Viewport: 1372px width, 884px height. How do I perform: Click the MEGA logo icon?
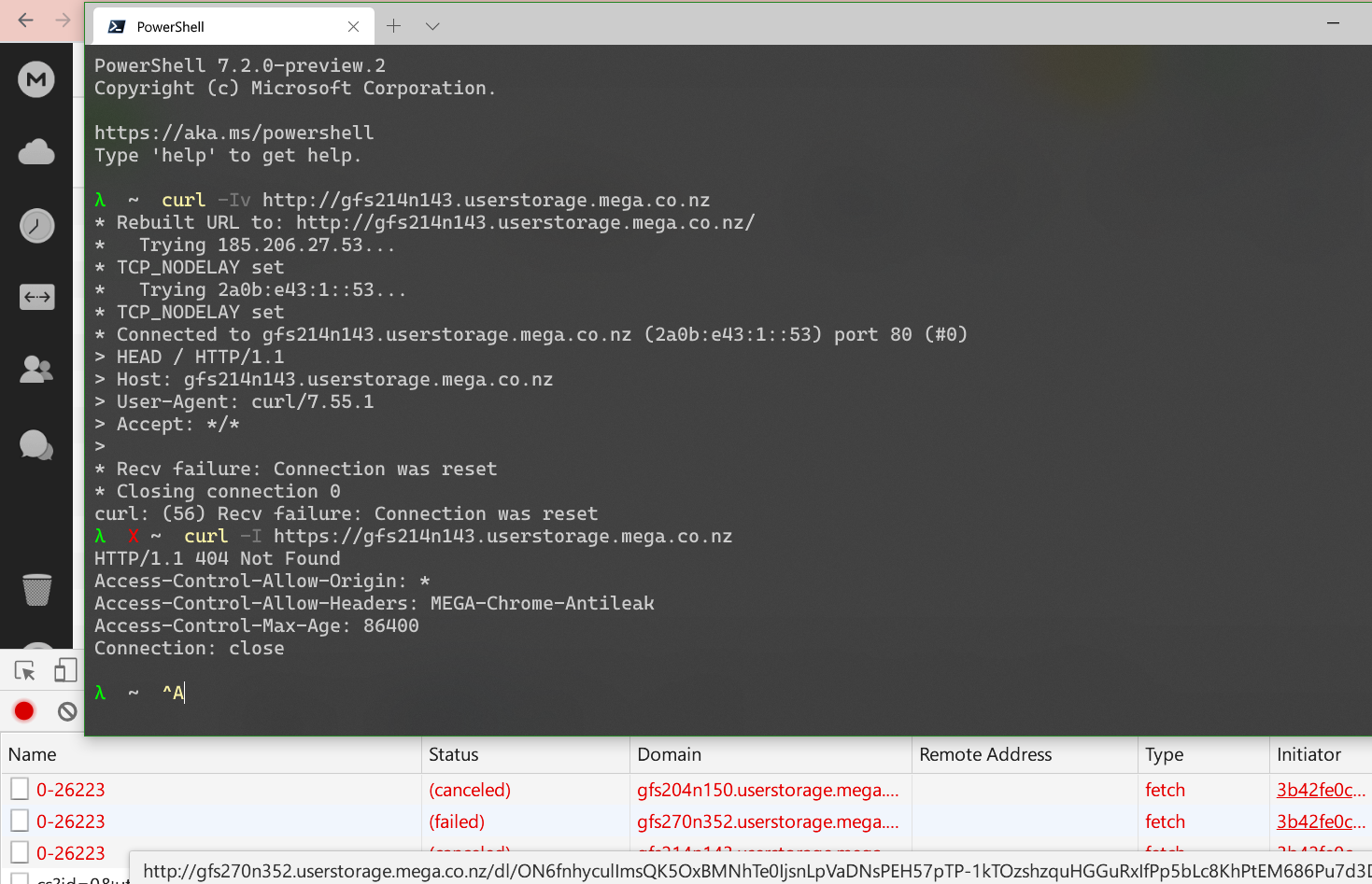pyautogui.click(x=35, y=78)
